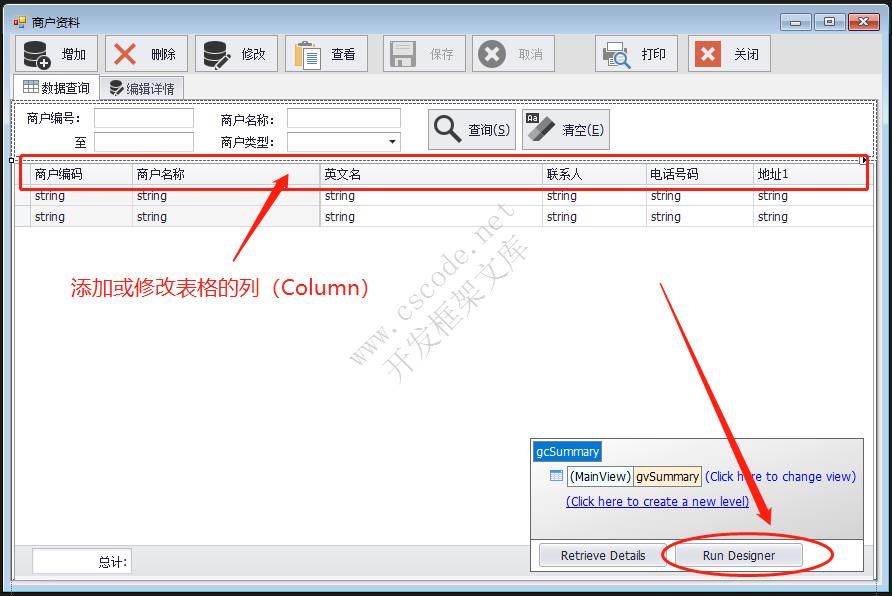Viewport: 892px width, 596px height.
Task: Expand the small arrow at grid header right edge
Action: pos(862,159)
